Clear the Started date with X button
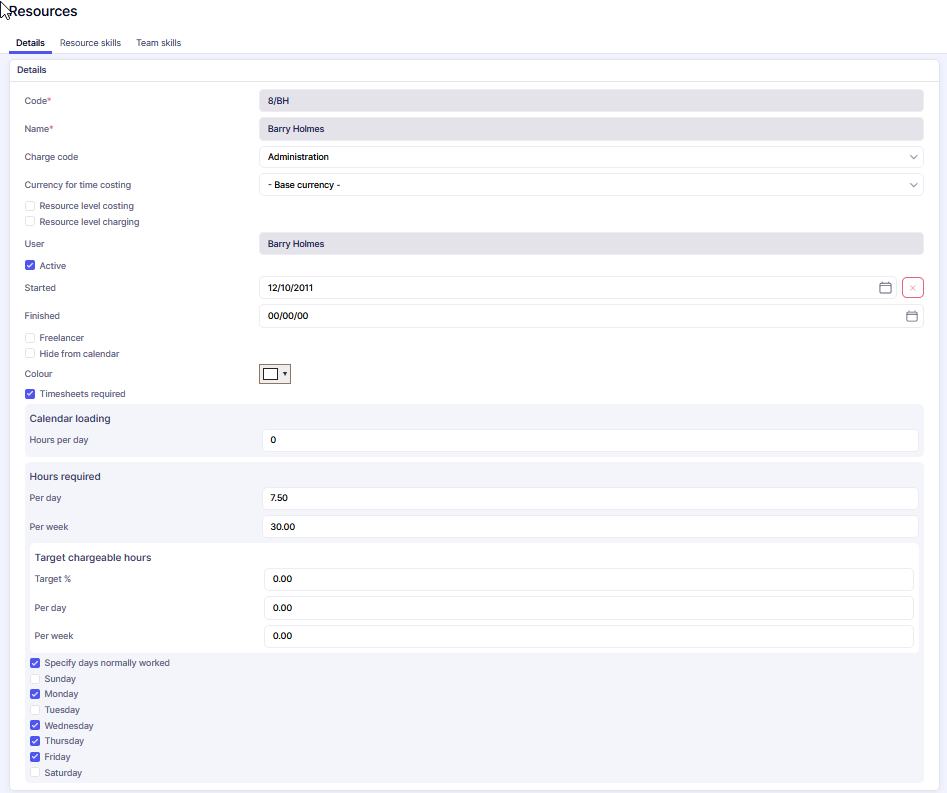947x793 pixels. pyautogui.click(x=912, y=288)
